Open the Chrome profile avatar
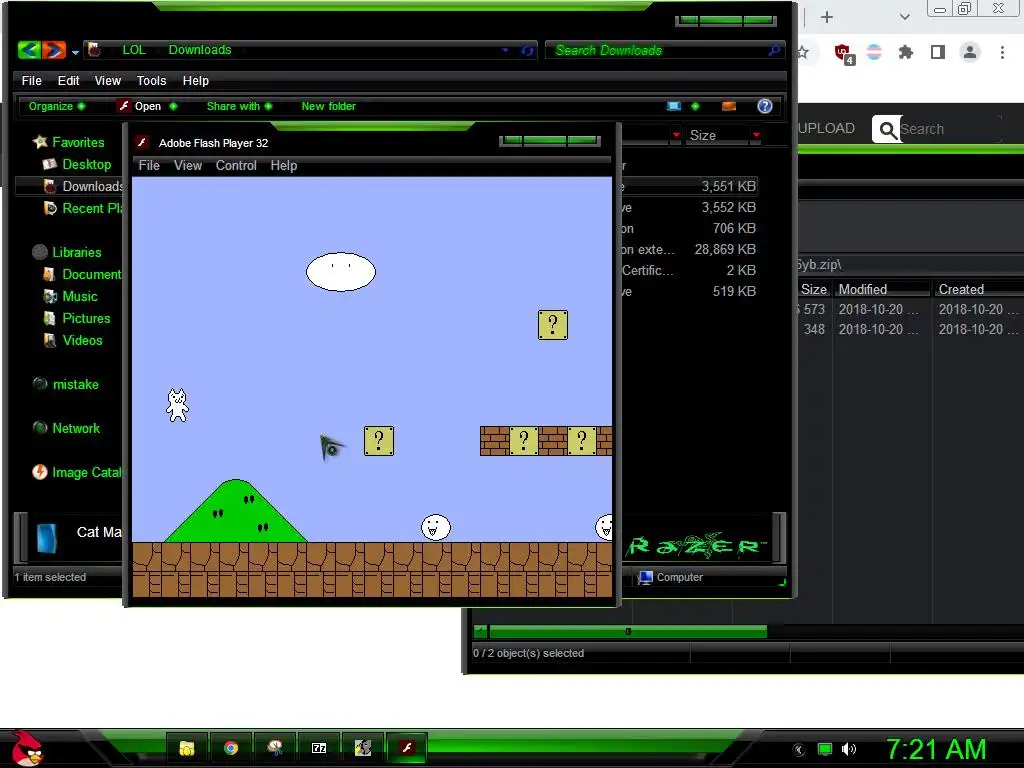 (970, 52)
